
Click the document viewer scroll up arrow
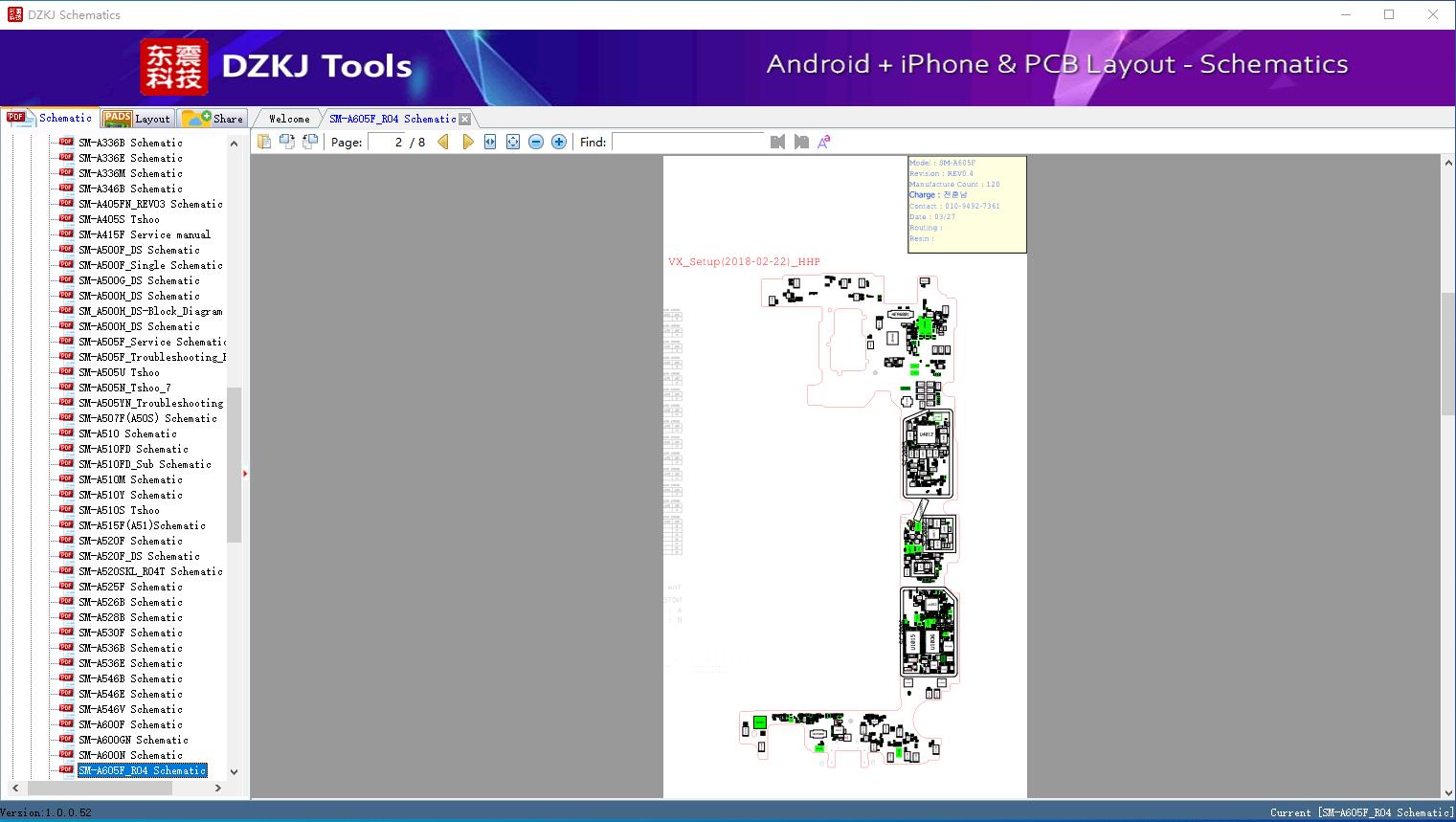tap(1448, 164)
